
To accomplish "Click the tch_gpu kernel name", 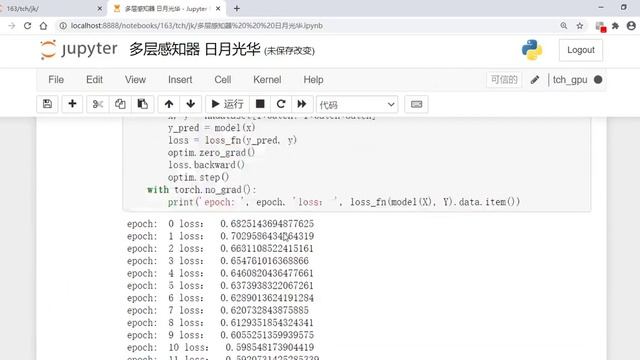I will point(570,80).
